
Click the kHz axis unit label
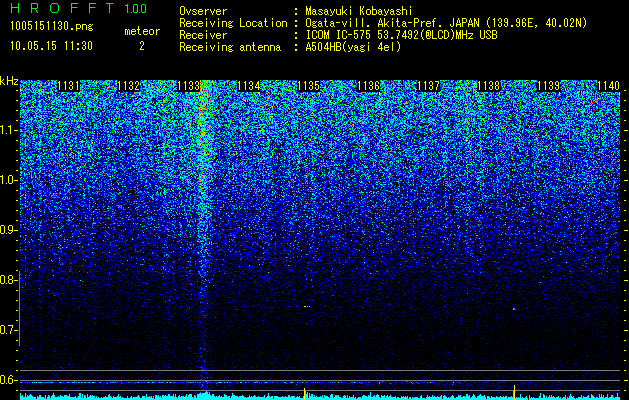9,81
